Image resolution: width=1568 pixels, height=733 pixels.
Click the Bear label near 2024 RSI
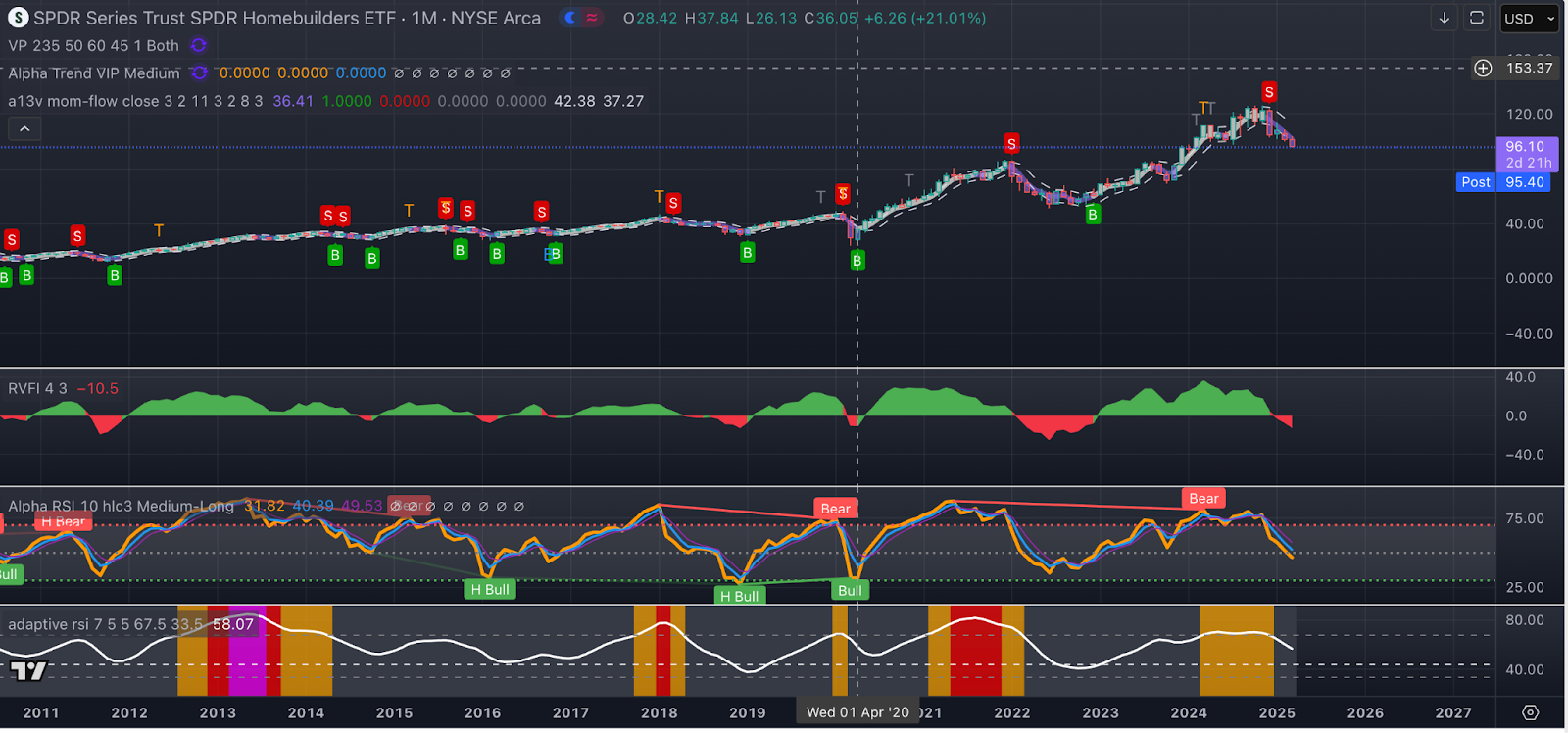(x=1203, y=498)
